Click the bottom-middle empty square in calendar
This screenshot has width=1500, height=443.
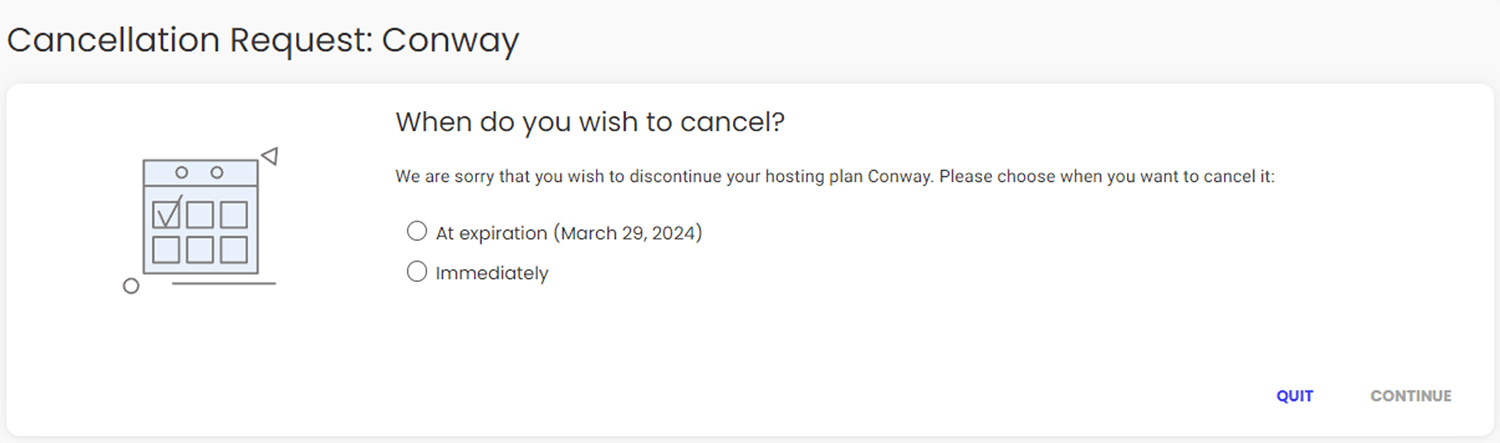click(200, 249)
